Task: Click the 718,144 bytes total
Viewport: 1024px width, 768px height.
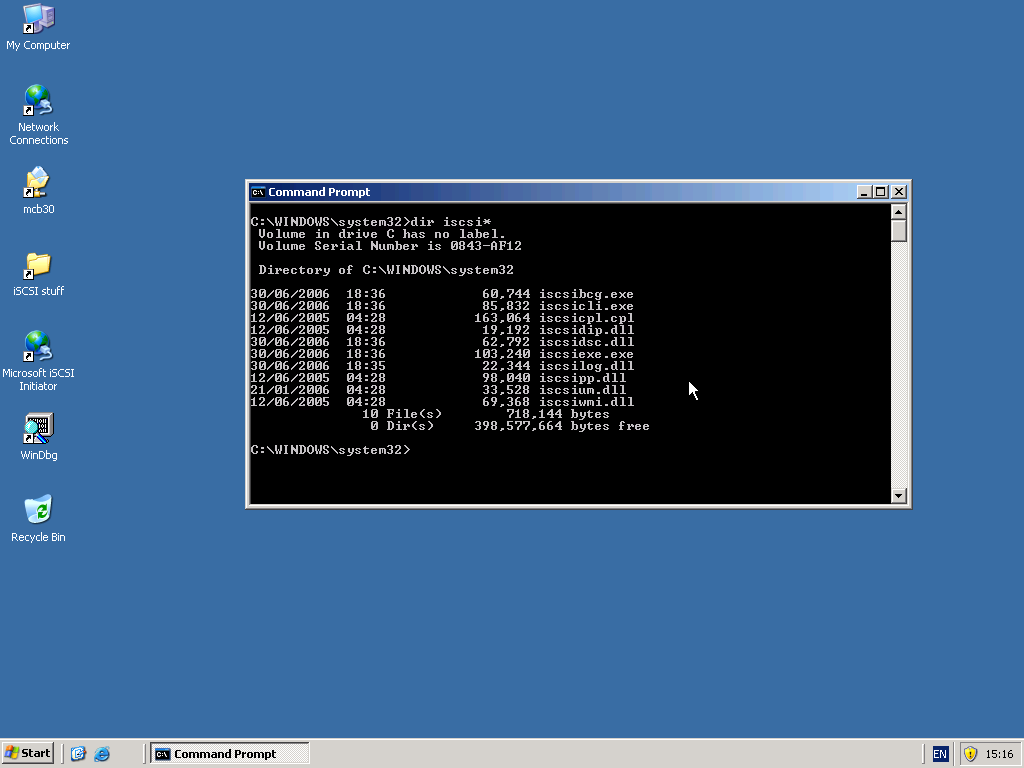Action: point(558,414)
